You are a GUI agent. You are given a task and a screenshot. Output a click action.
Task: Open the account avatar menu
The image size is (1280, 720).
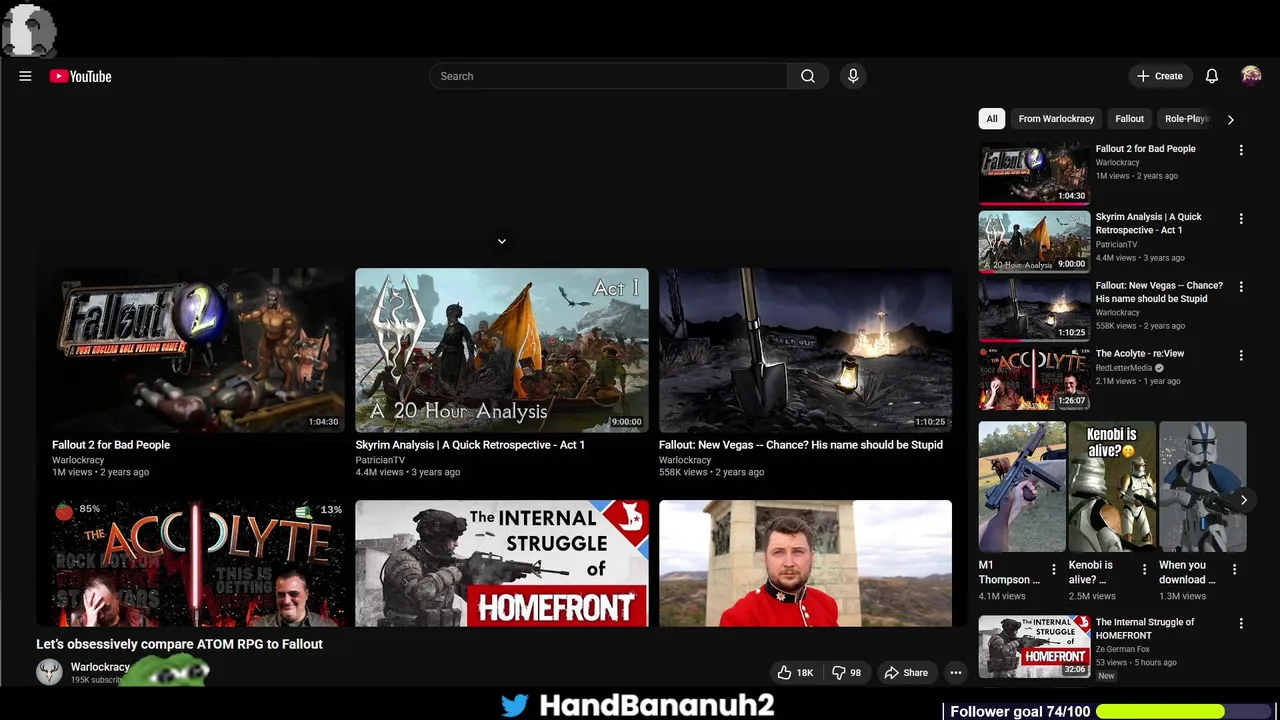1251,76
